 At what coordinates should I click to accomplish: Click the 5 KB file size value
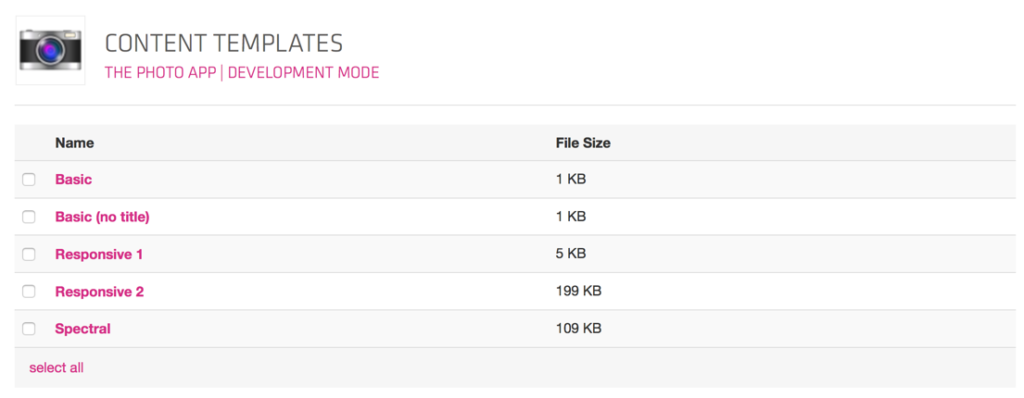571,254
